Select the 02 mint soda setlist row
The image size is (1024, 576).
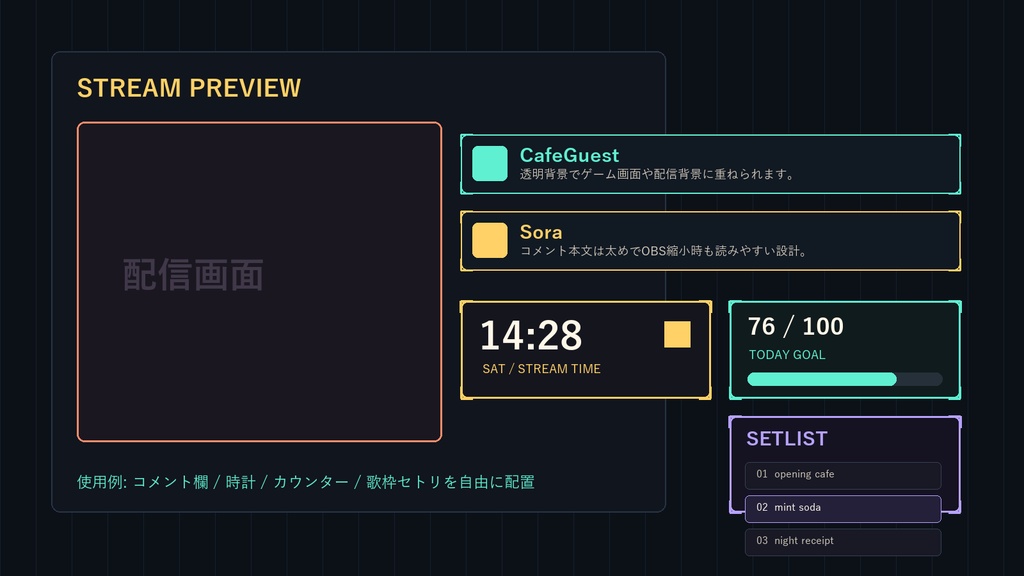point(843,508)
